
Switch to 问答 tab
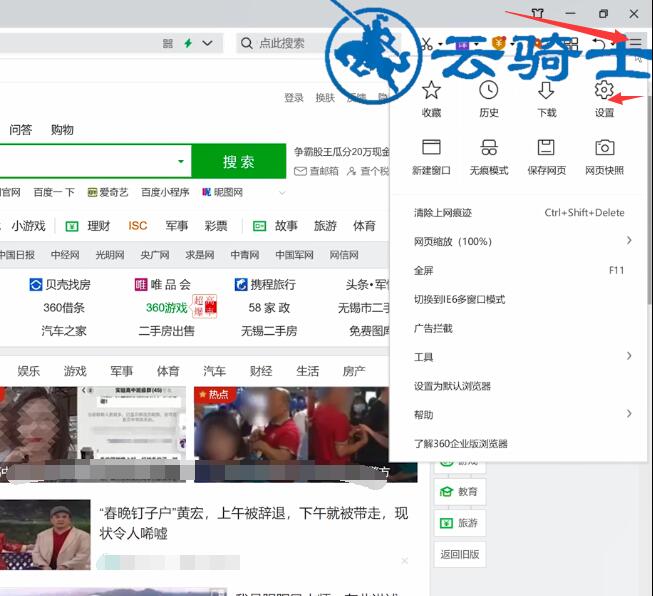pos(20,130)
